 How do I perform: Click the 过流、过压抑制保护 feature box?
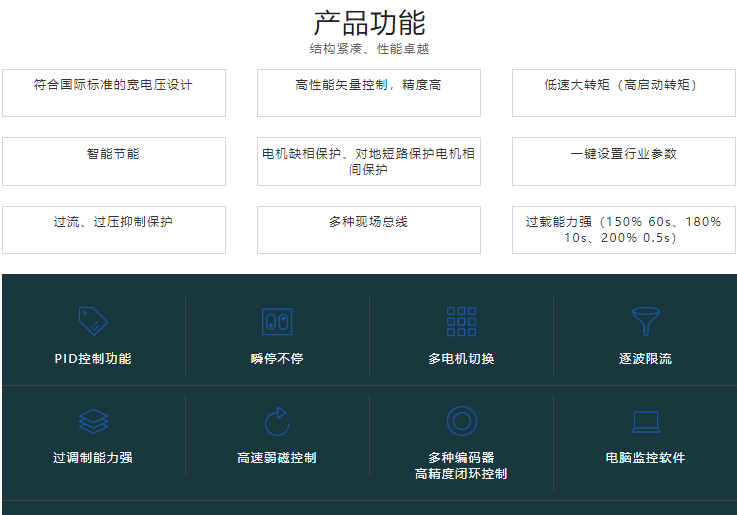pos(114,229)
